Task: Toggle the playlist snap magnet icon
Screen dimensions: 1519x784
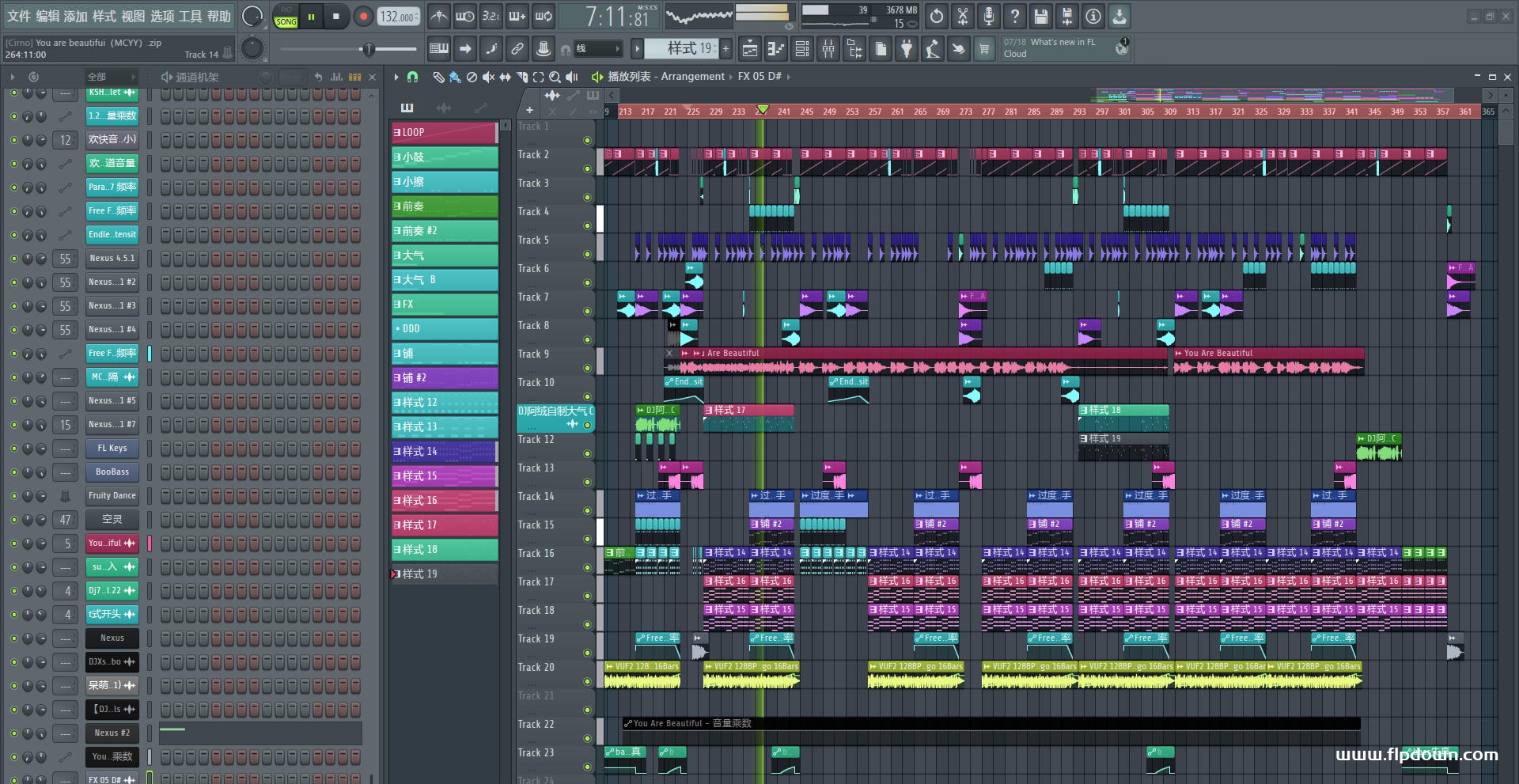Action: point(412,77)
